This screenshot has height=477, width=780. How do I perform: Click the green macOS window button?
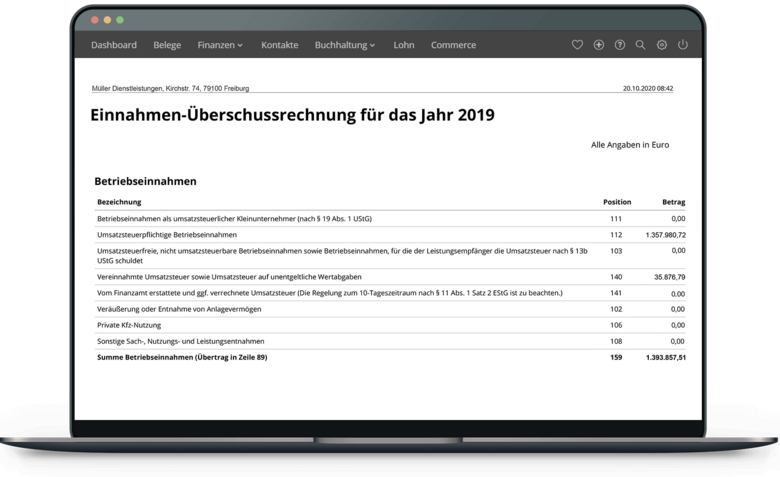click(x=120, y=20)
